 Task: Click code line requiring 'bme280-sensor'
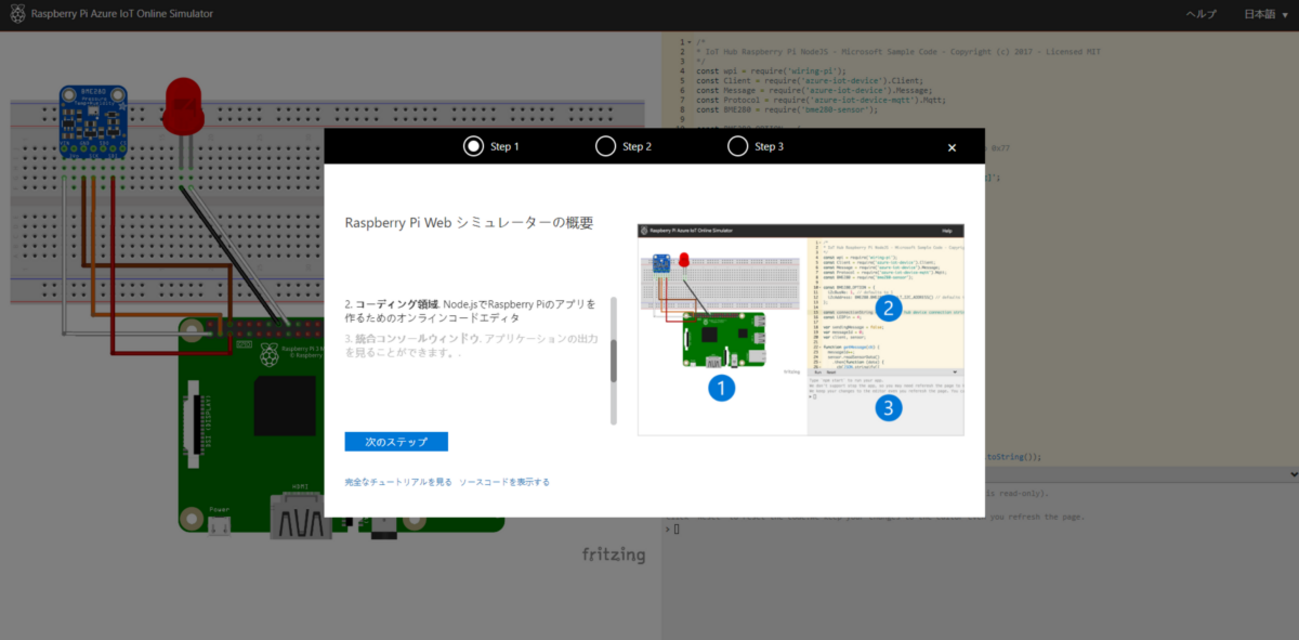click(786, 109)
